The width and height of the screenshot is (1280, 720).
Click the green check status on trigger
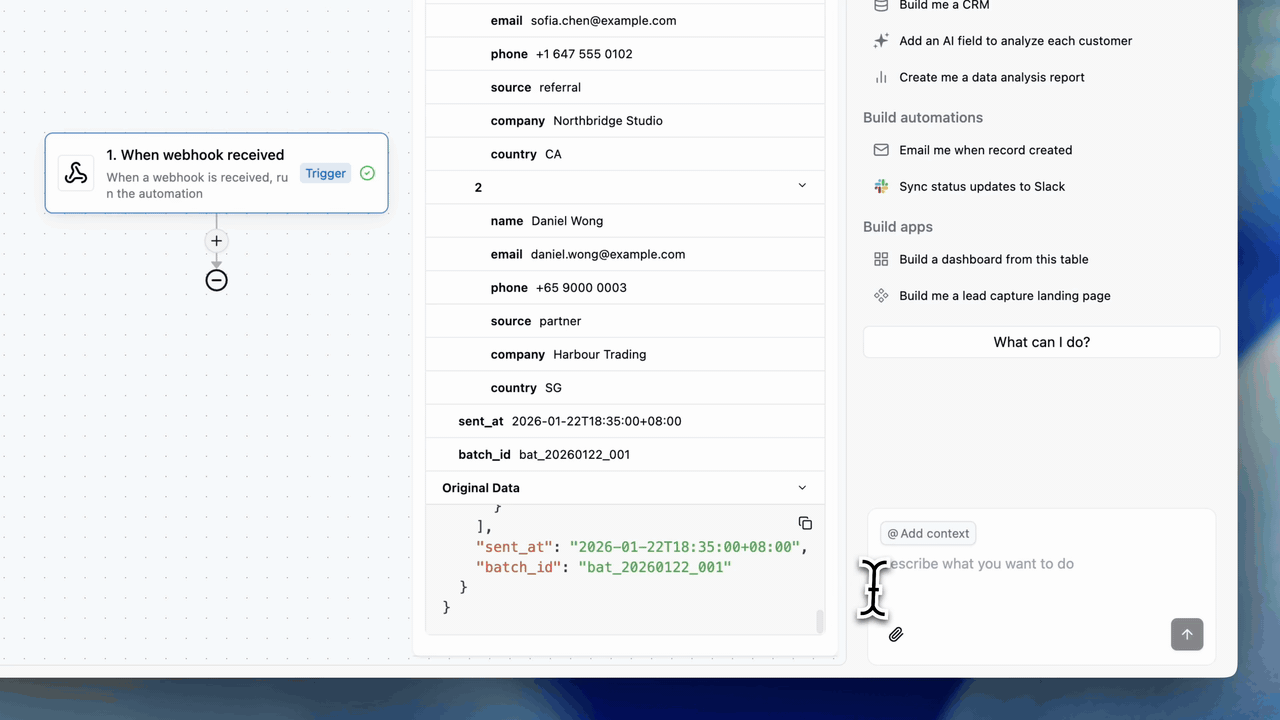pyautogui.click(x=367, y=173)
